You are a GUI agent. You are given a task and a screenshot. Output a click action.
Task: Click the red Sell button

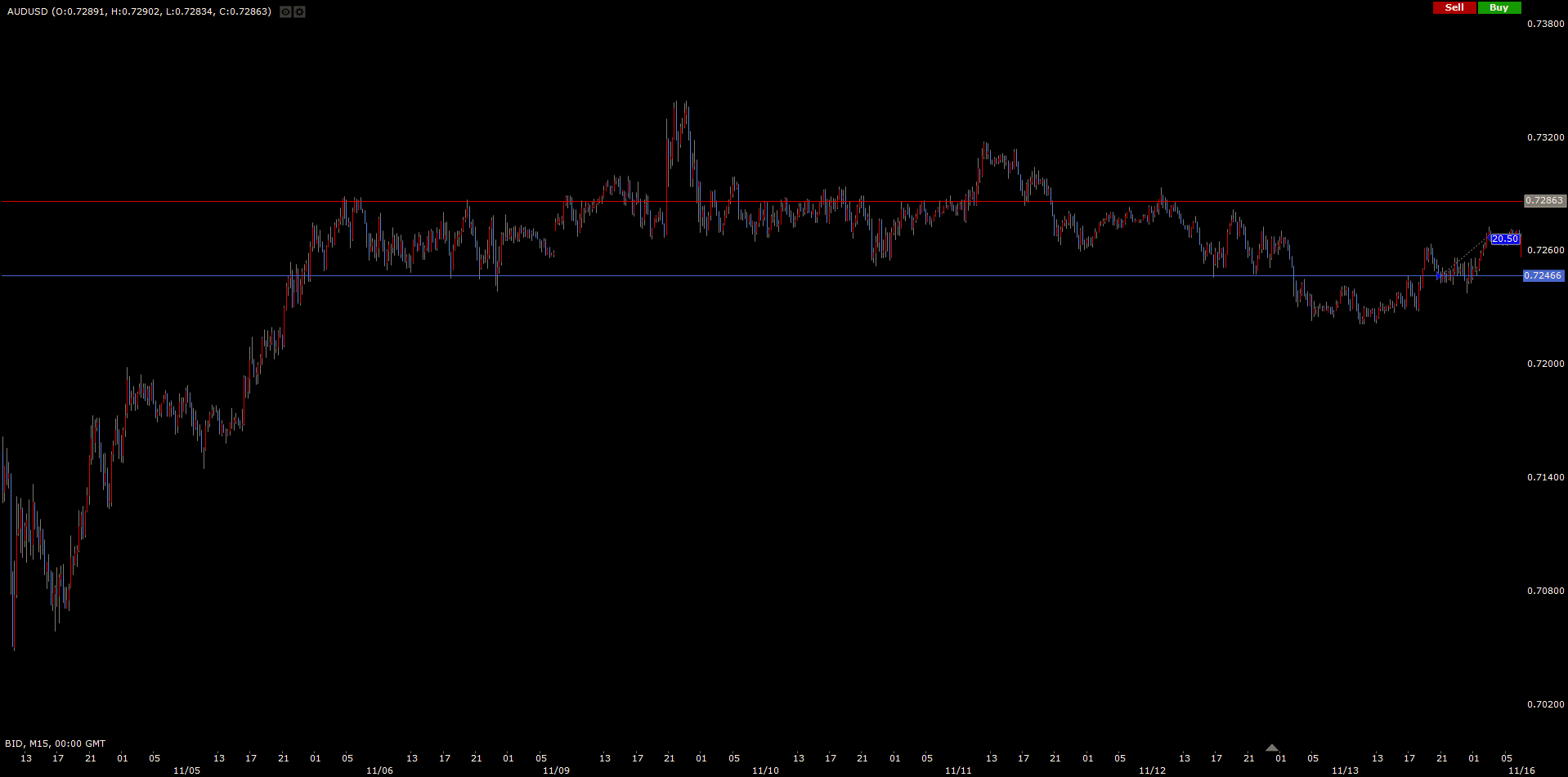point(1454,7)
